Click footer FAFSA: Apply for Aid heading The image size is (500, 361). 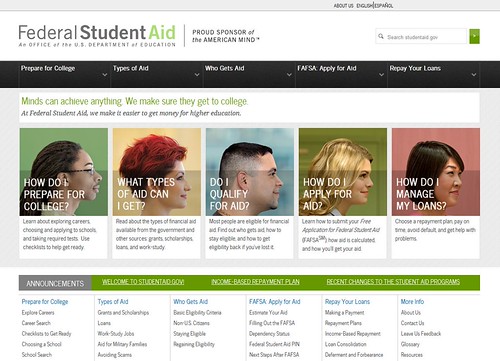[x=275, y=302]
